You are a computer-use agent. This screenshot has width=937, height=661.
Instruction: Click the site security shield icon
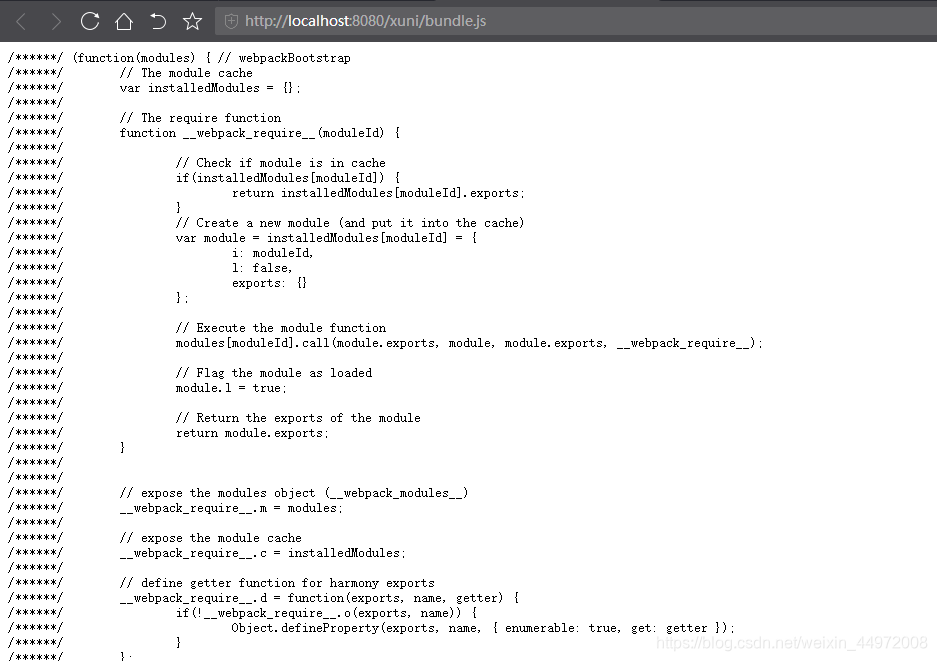231,22
